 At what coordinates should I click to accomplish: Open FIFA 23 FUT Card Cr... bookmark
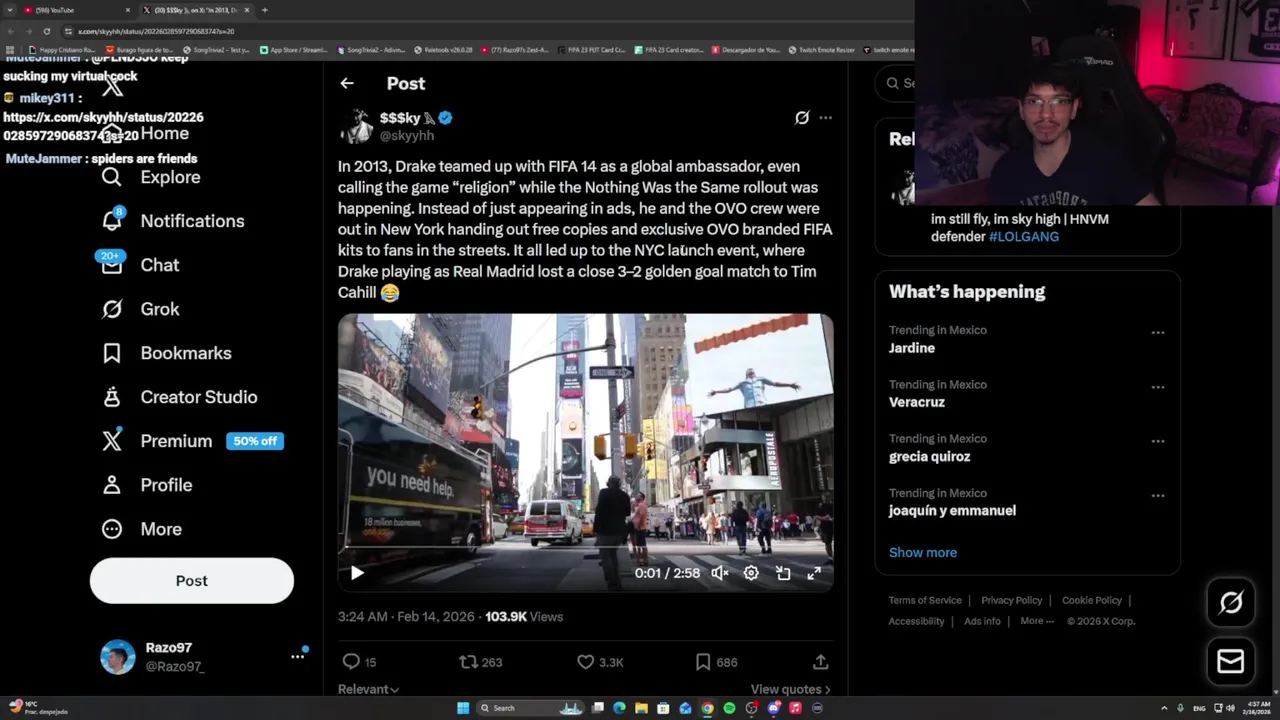pos(590,49)
